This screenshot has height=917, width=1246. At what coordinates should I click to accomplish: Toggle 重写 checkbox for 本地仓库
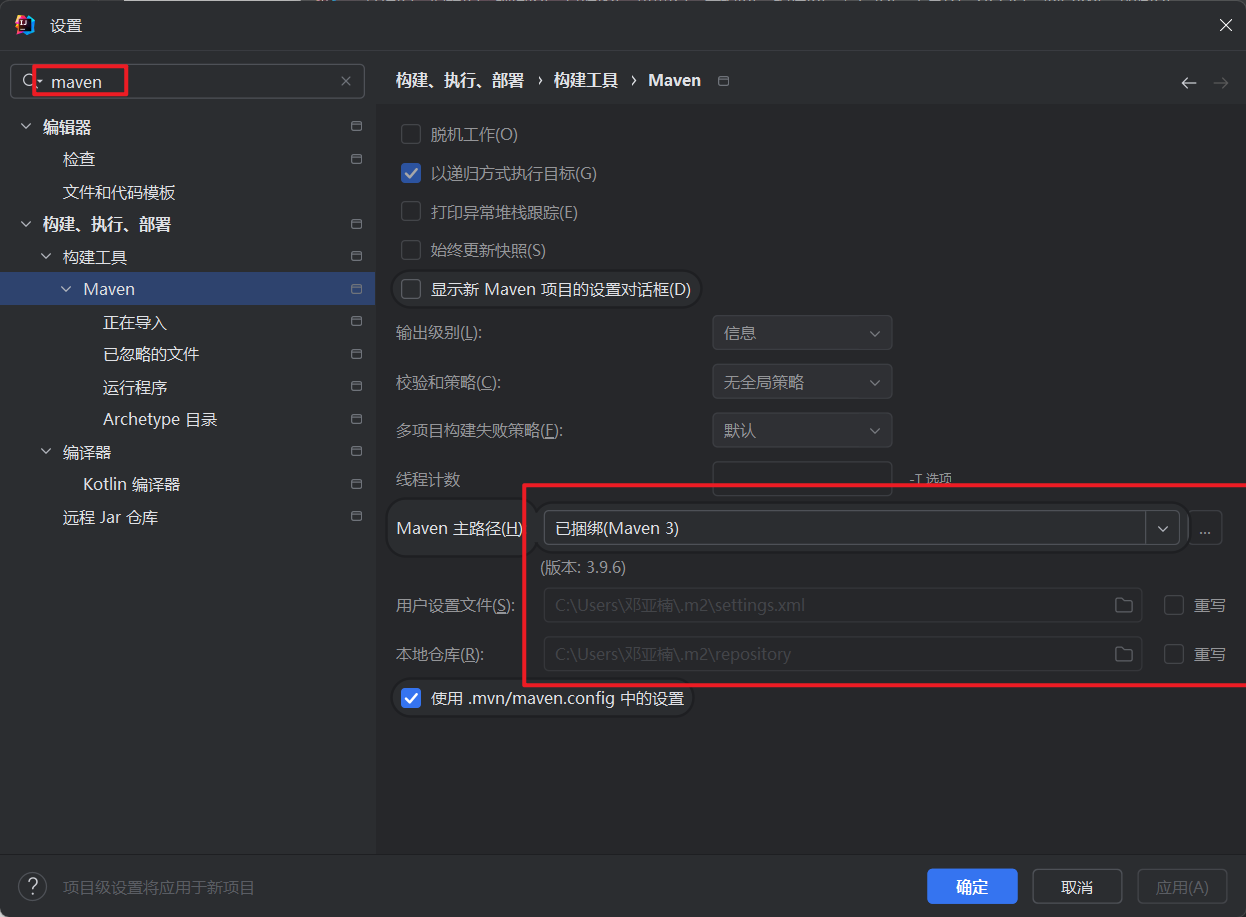[1174, 654]
